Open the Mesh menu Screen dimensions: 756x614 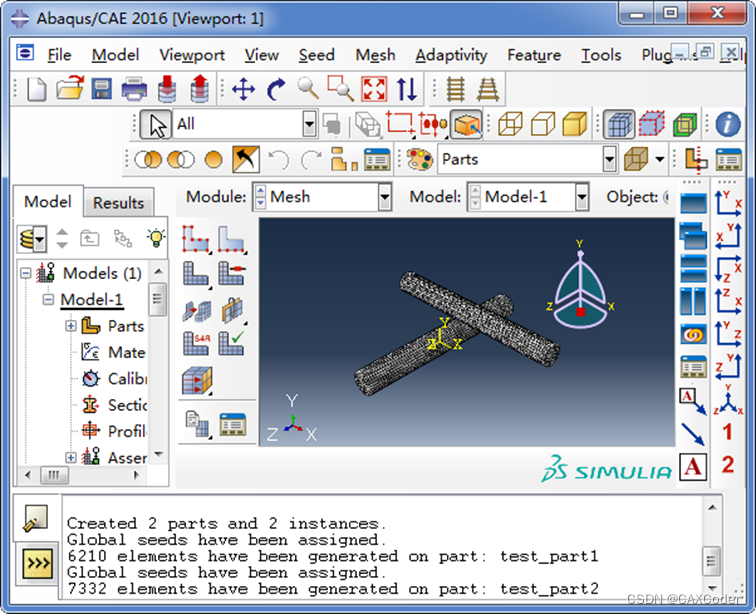pyautogui.click(x=375, y=55)
